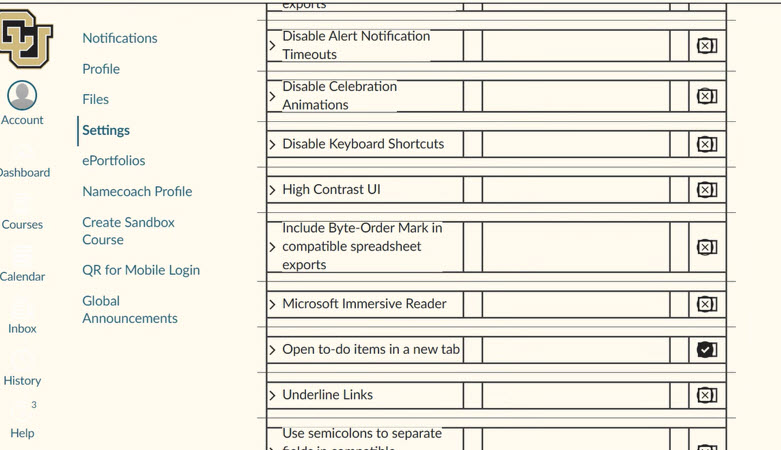Open Courses in global navigation
The image size is (781, 450).
click(x=22, y=224)
